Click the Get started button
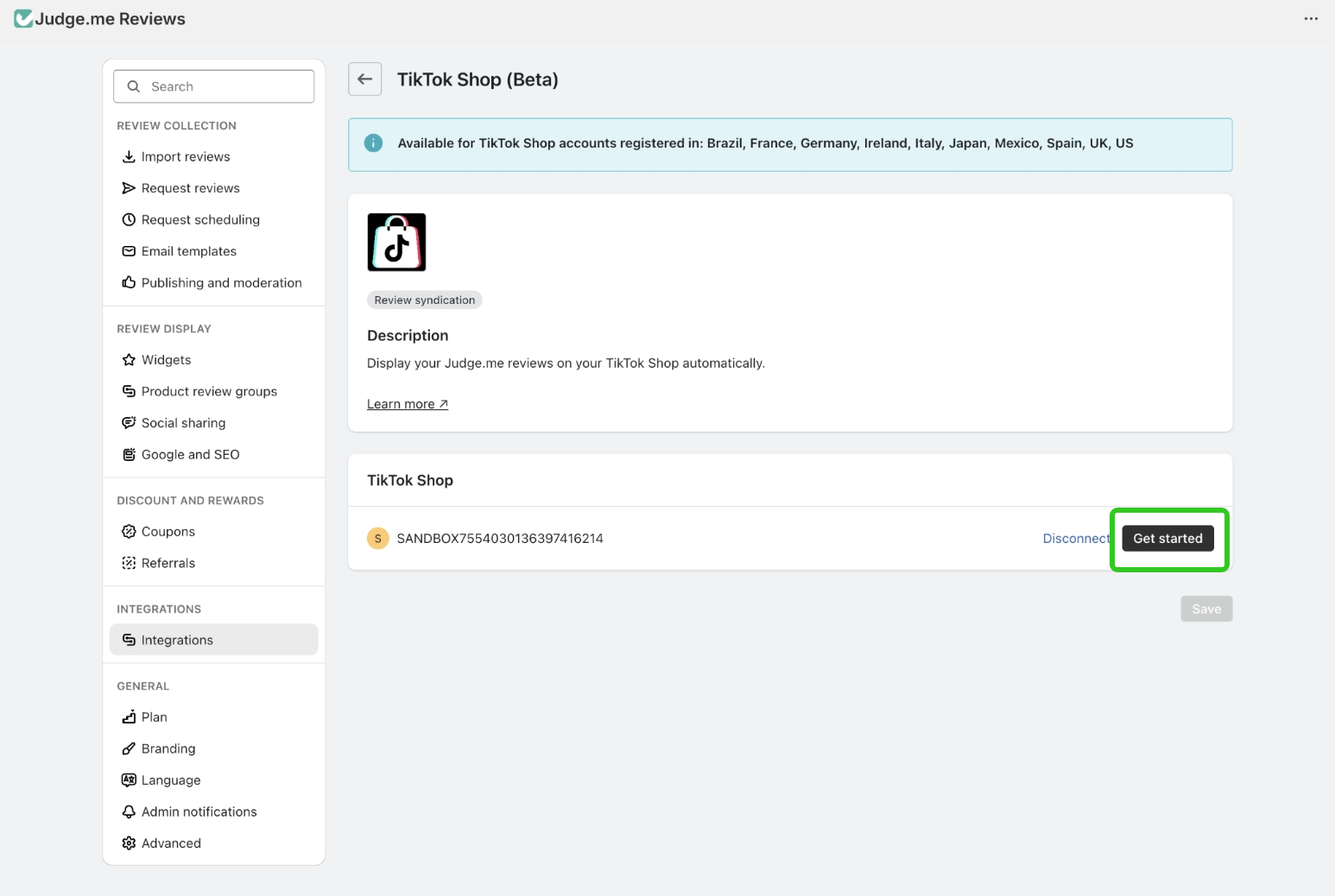1335x896 pixels. [x=1167, y=539]
